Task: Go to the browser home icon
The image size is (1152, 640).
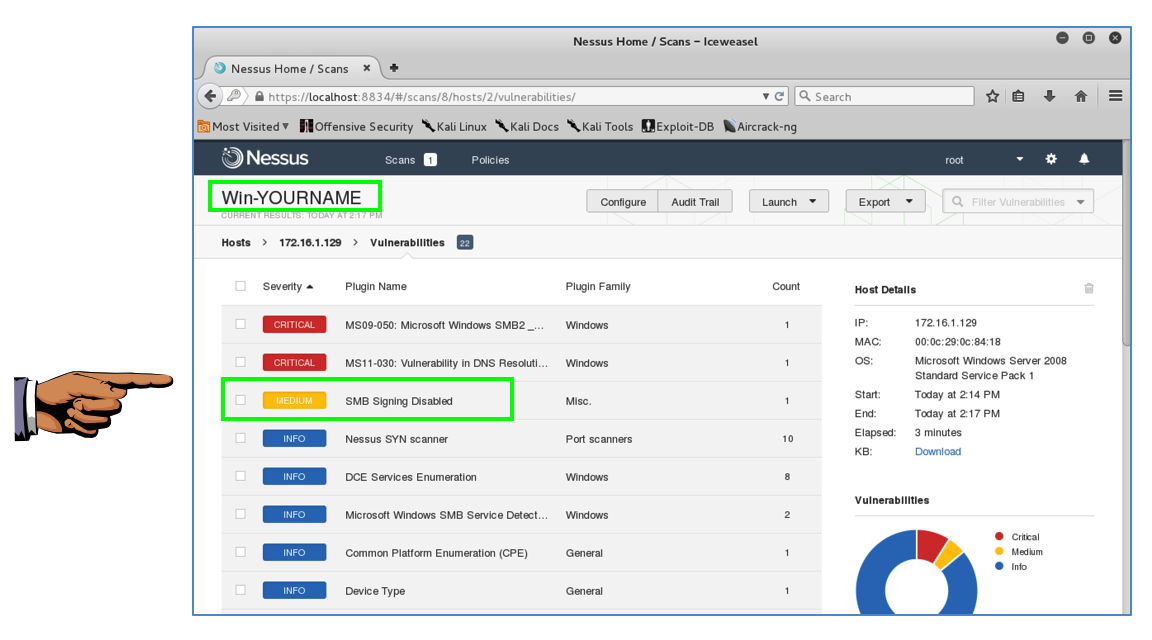Action: click(x=1081, y=96)
